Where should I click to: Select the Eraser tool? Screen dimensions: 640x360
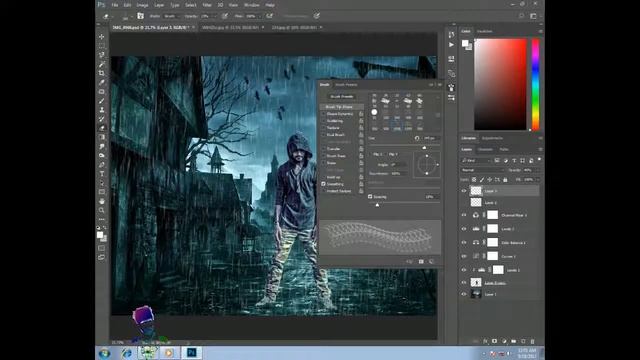[102, 128]
